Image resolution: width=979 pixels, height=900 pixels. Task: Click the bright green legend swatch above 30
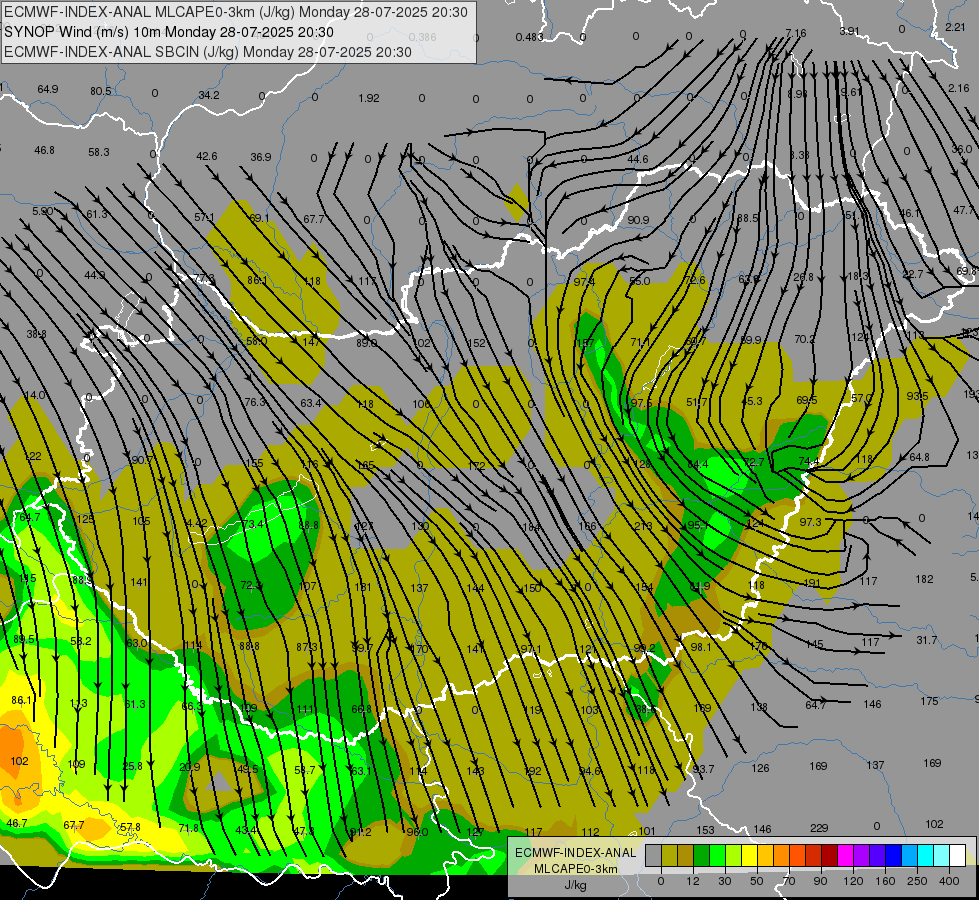coord(718,855)
